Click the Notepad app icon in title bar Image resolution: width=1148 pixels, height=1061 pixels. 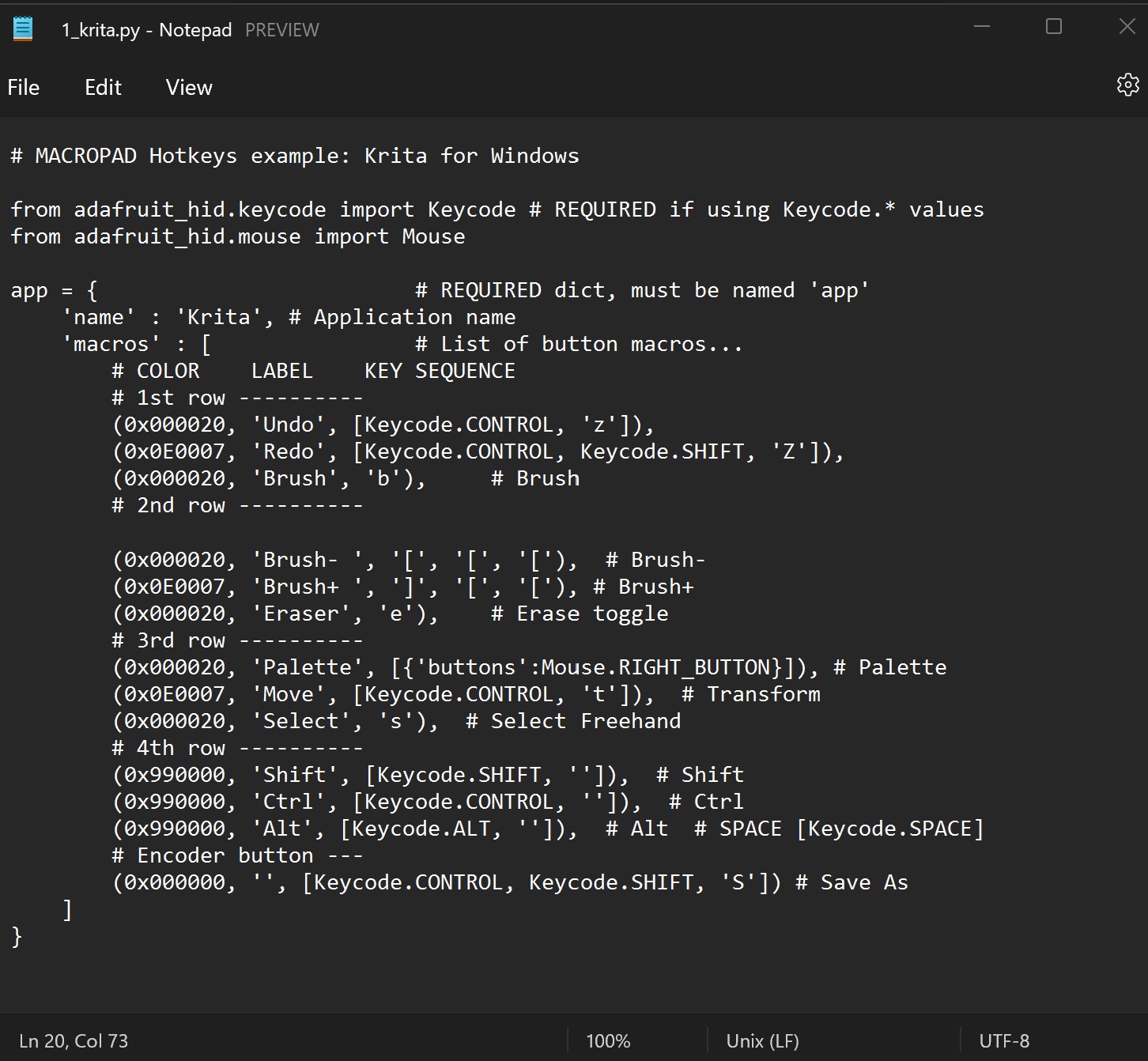[23, 29]
